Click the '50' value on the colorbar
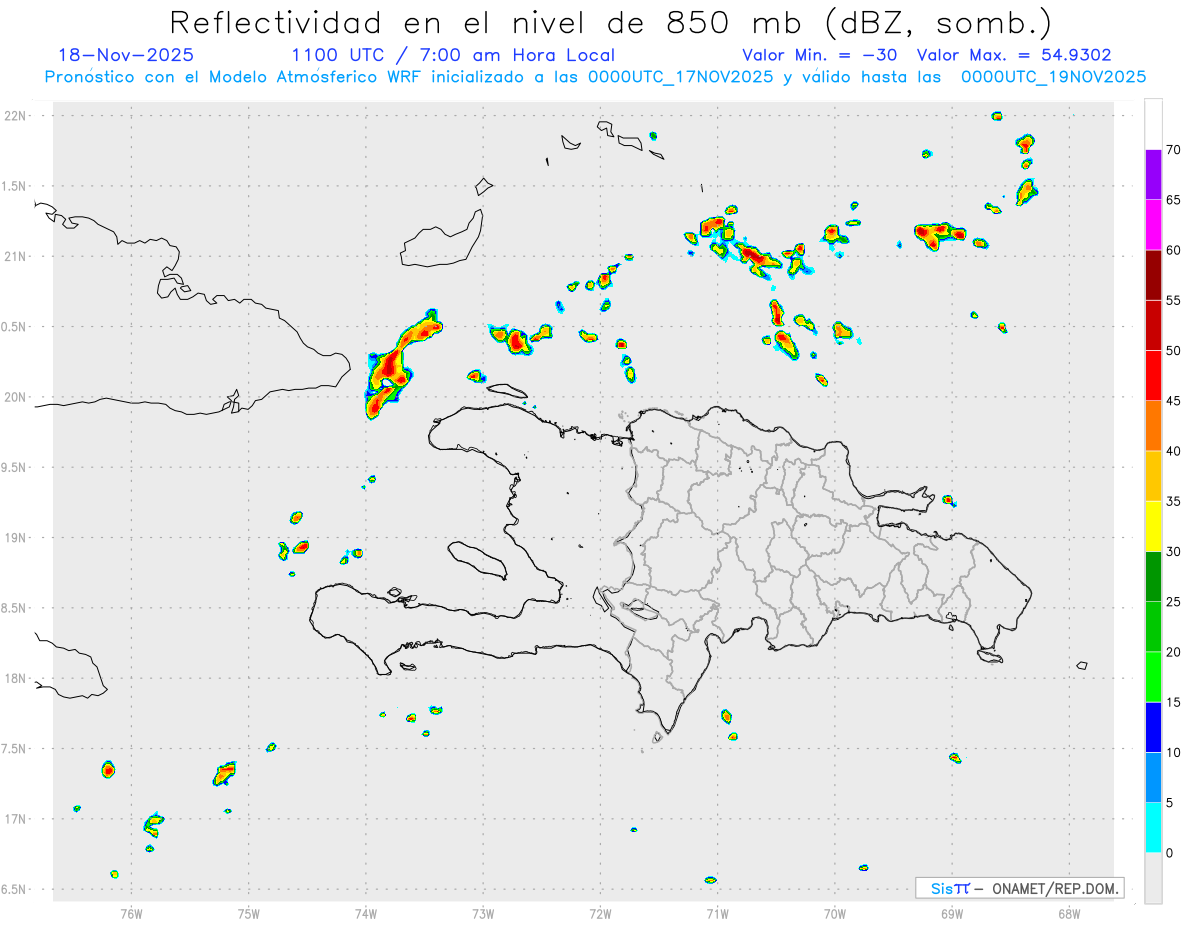 (1174, 351)
